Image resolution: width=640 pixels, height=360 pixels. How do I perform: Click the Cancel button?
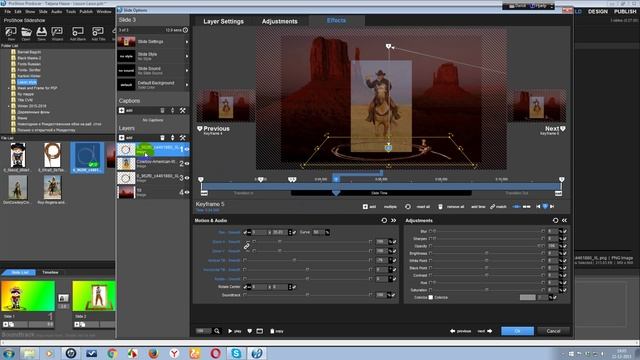tap(553, 331)
